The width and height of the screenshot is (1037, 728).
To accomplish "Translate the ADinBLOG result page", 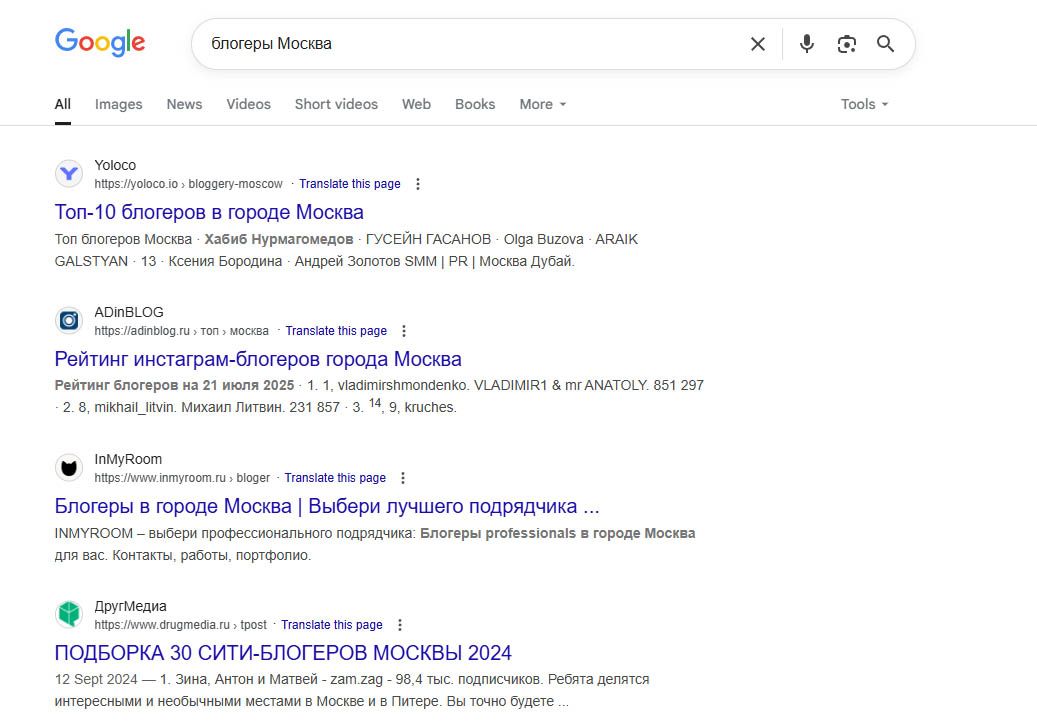I will 336,331.
